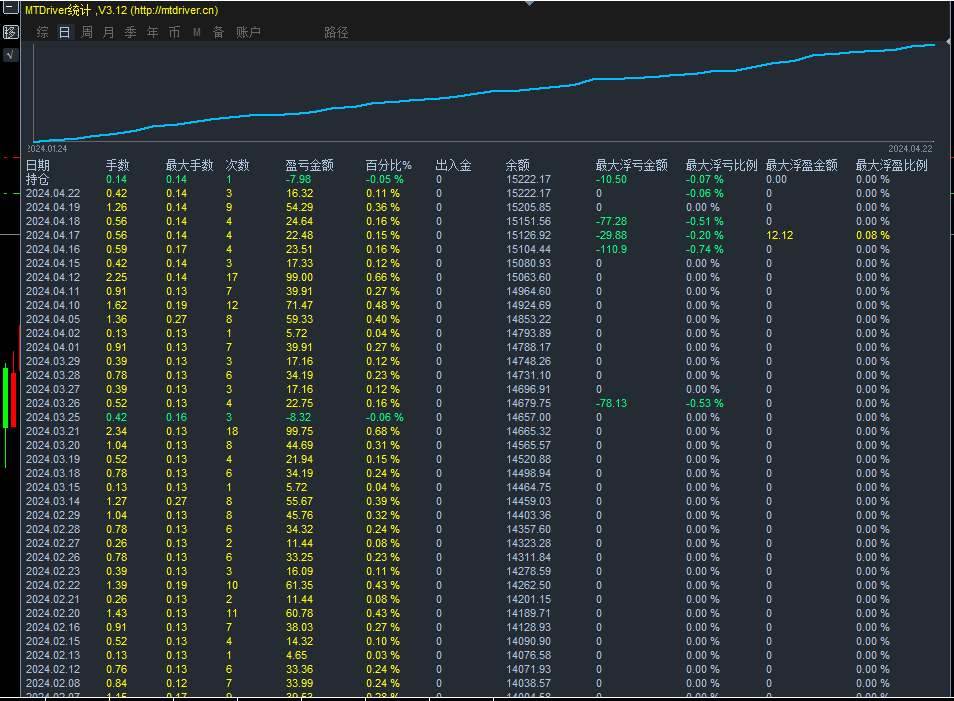Image resolution: width=954 pixels, height=701 pixels.
Task: Click the -0.74 % floating loss ratio
Action: click(x=705, y=249)
